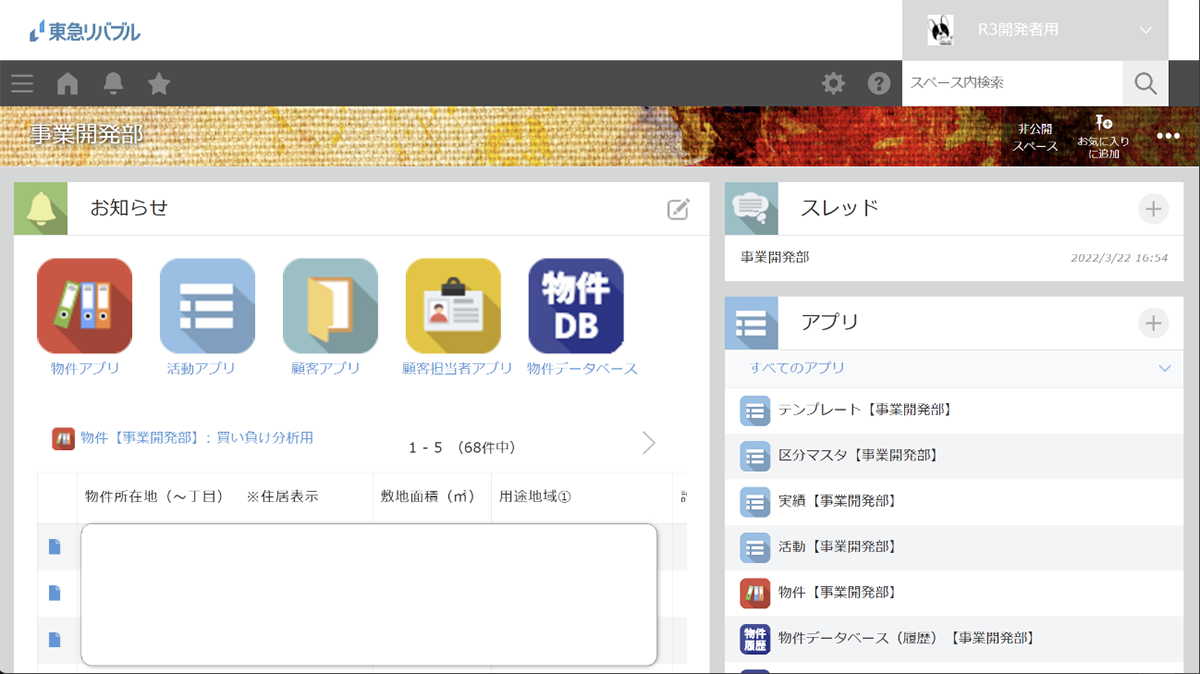The height and width of the screenshot is (674, 1200).
Task: Open the 顧客担当者アプリ badge icon
Action: (x=453, y=306)
